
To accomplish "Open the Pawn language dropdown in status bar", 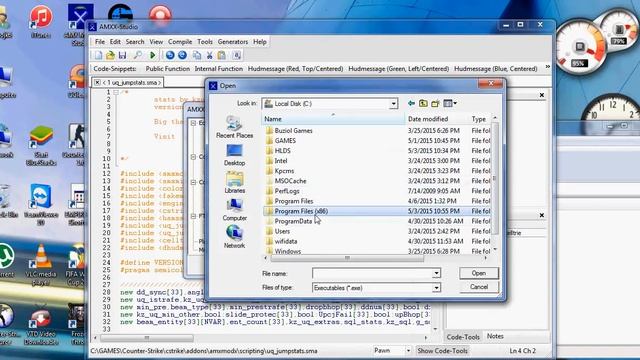I will [408, 351].
